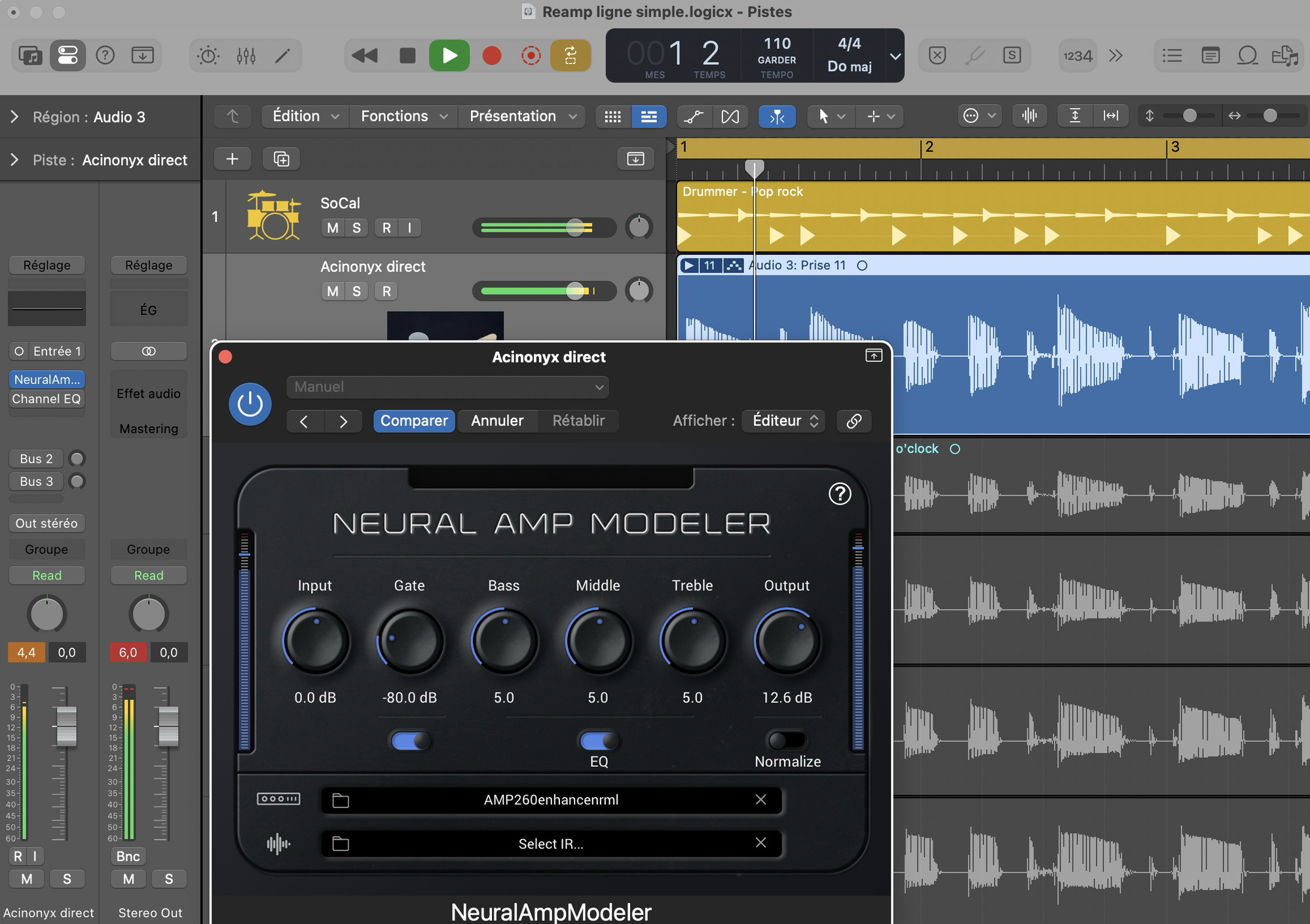
Task: Open the Snap mode dropdown icon
Action: click(x=978, y=117)
